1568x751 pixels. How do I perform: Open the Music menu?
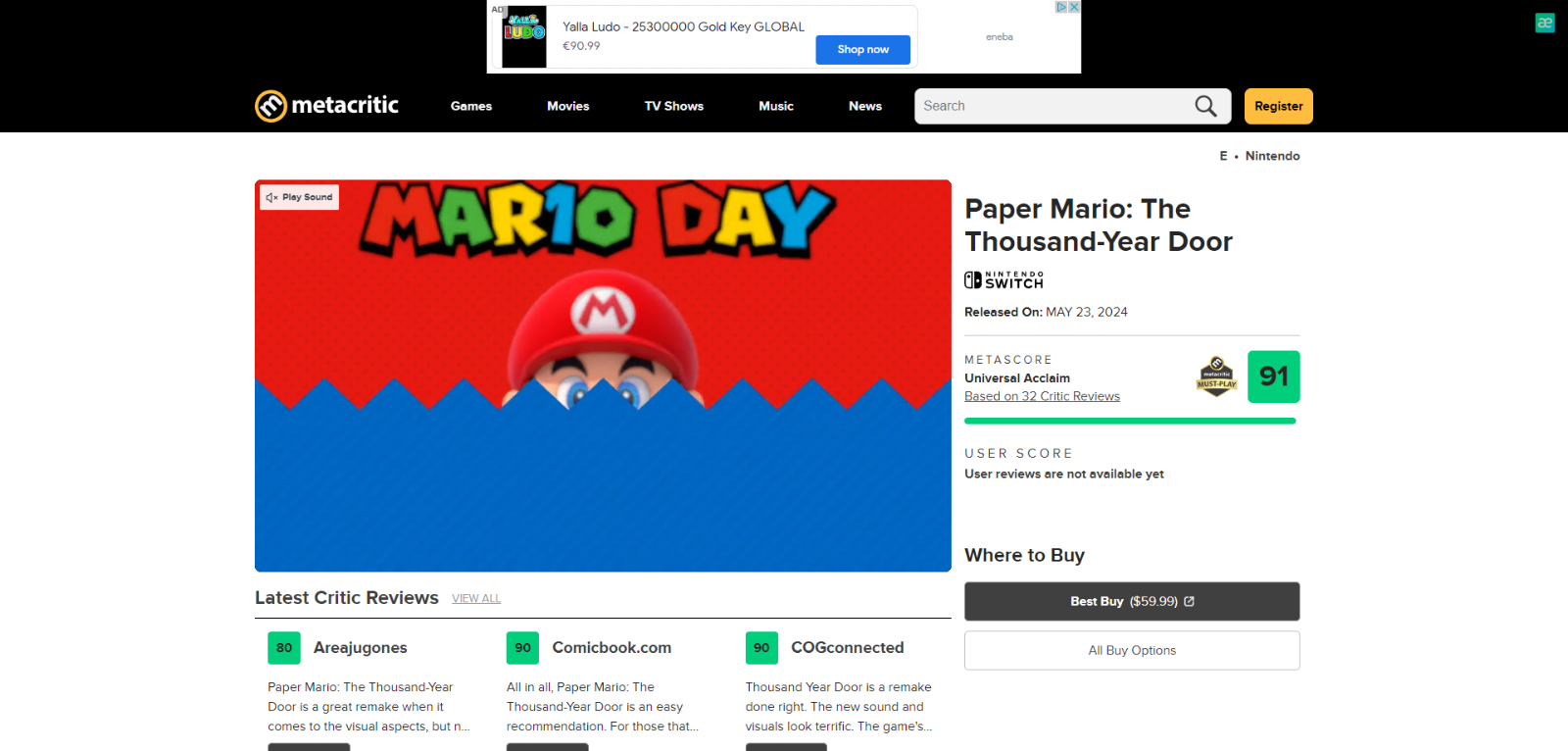[776, 106]
